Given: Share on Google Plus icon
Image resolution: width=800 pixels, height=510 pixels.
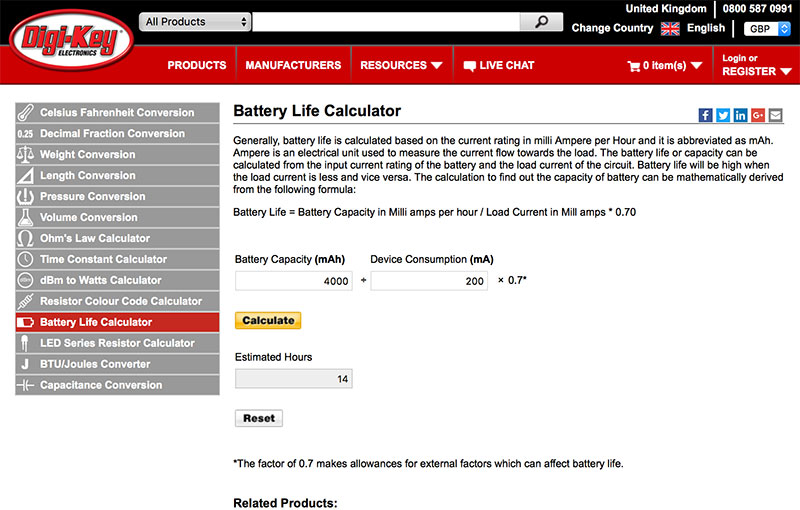Looking at the screenshot, I should point(758,115).
